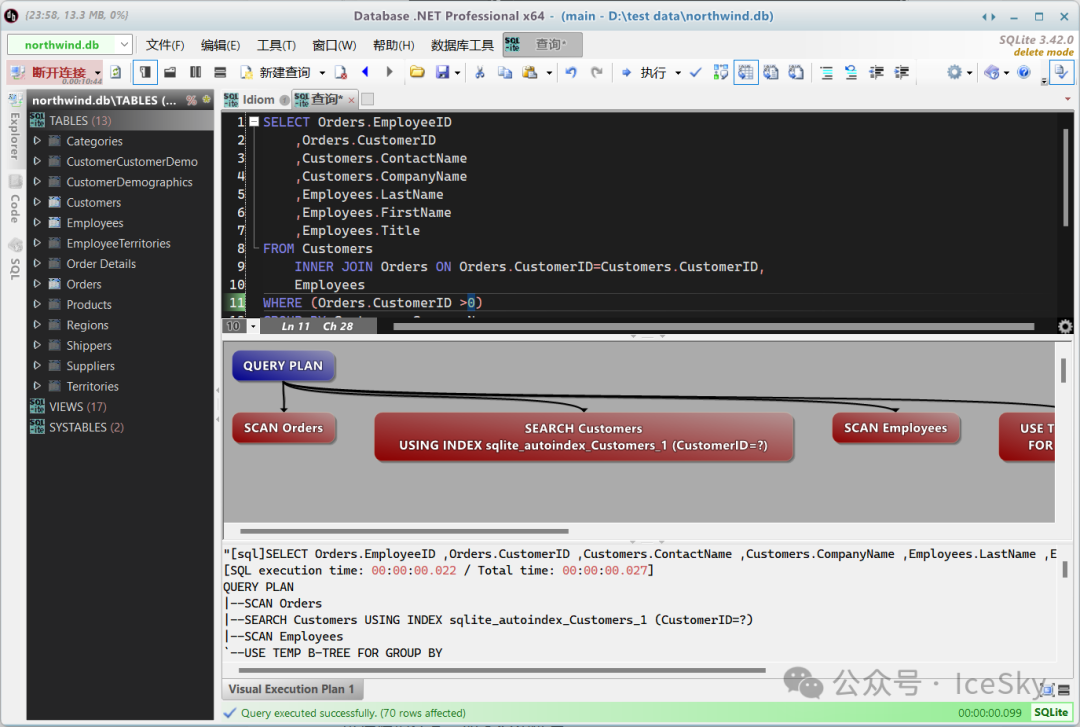Toggle the left sidebar panel layout button

[145, 72]
